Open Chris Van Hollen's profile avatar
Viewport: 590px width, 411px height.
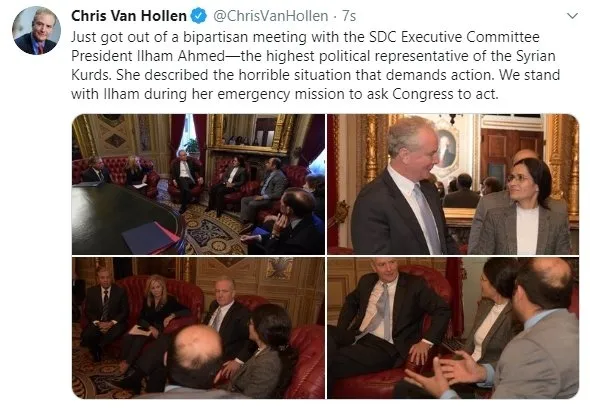click(x=36, y=30)
